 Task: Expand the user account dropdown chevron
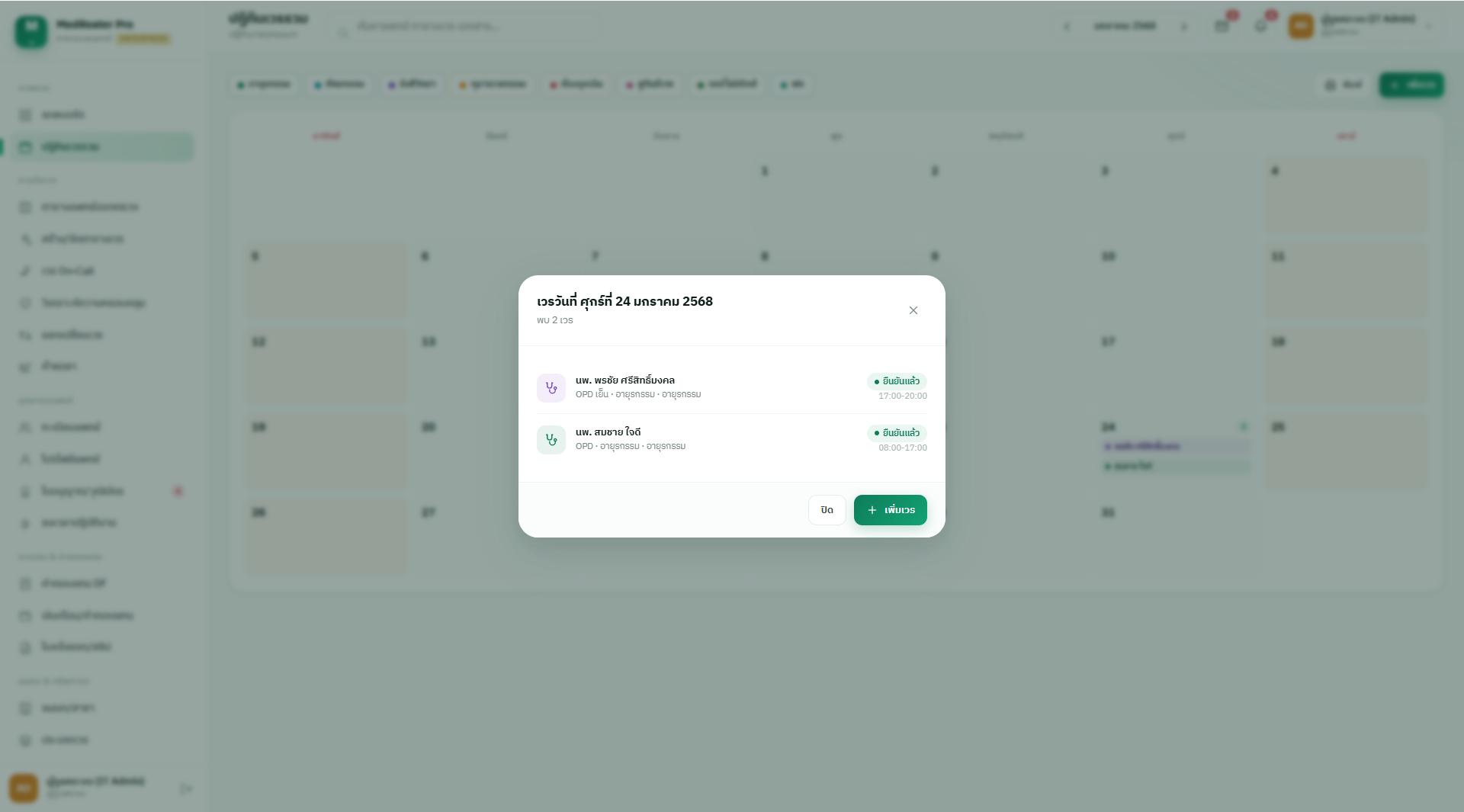tap(1428, 26)
